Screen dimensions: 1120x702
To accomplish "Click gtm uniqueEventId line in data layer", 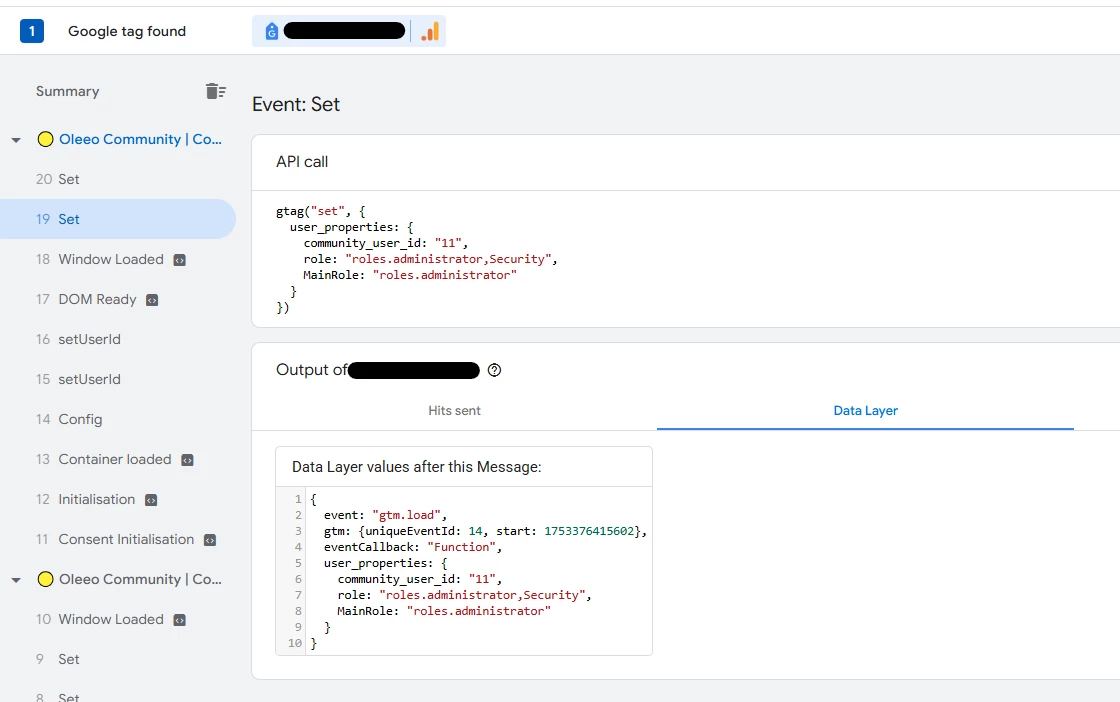I will pyautogui.click(x=486, y=531).
